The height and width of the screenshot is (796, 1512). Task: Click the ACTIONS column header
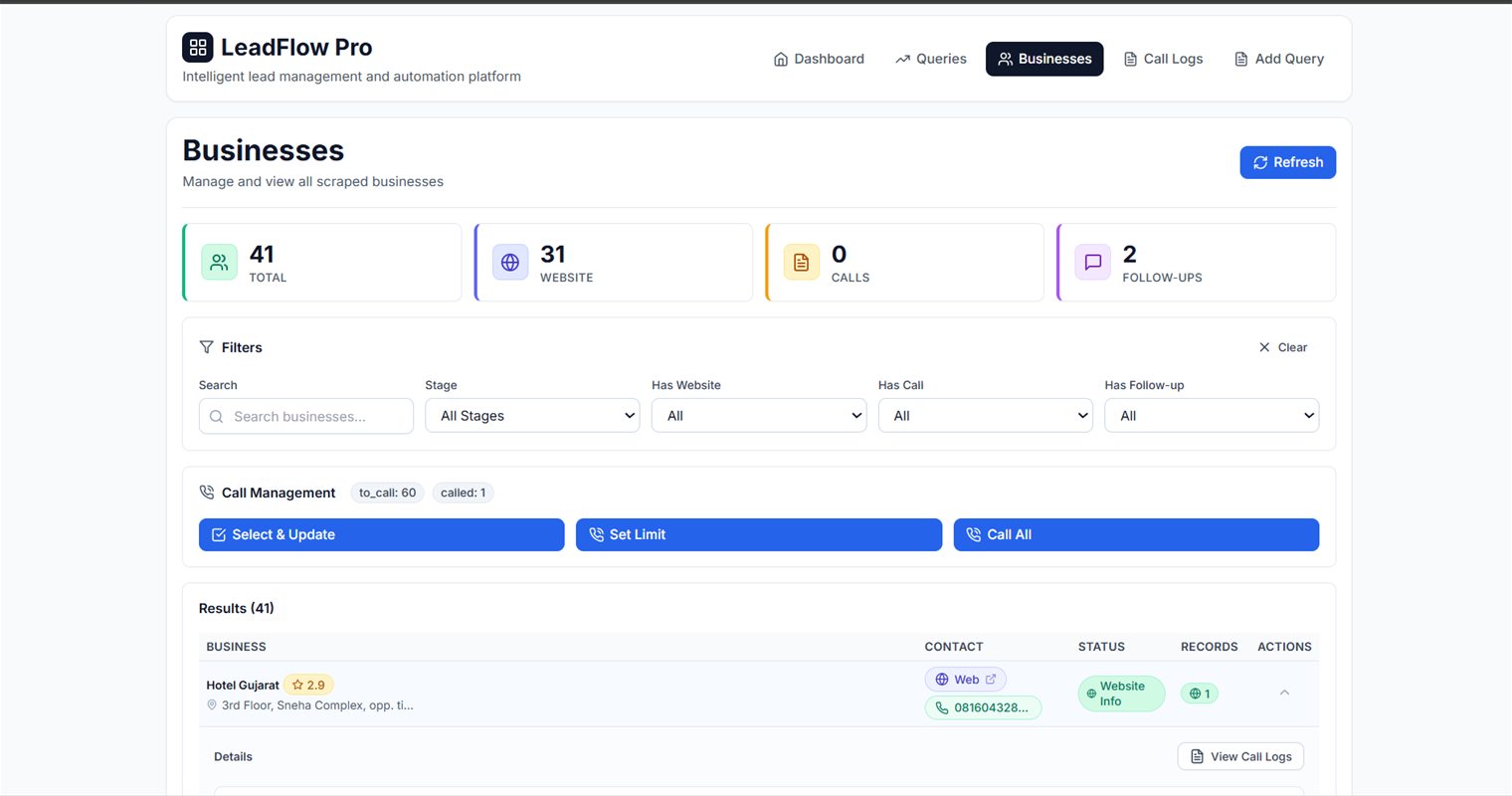tap(1284, 647)
